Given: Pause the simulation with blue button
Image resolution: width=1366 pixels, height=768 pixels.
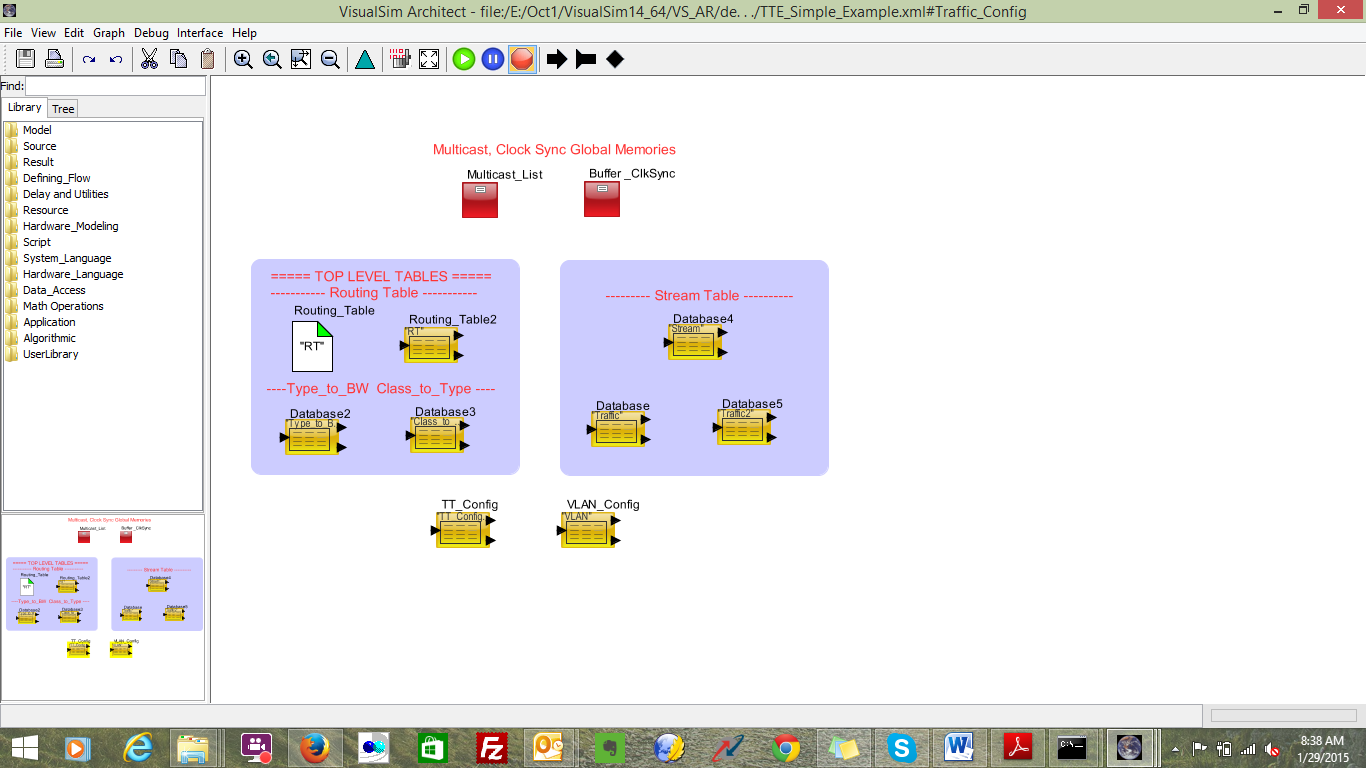Looking at the screenshot, I should [492, 59].
